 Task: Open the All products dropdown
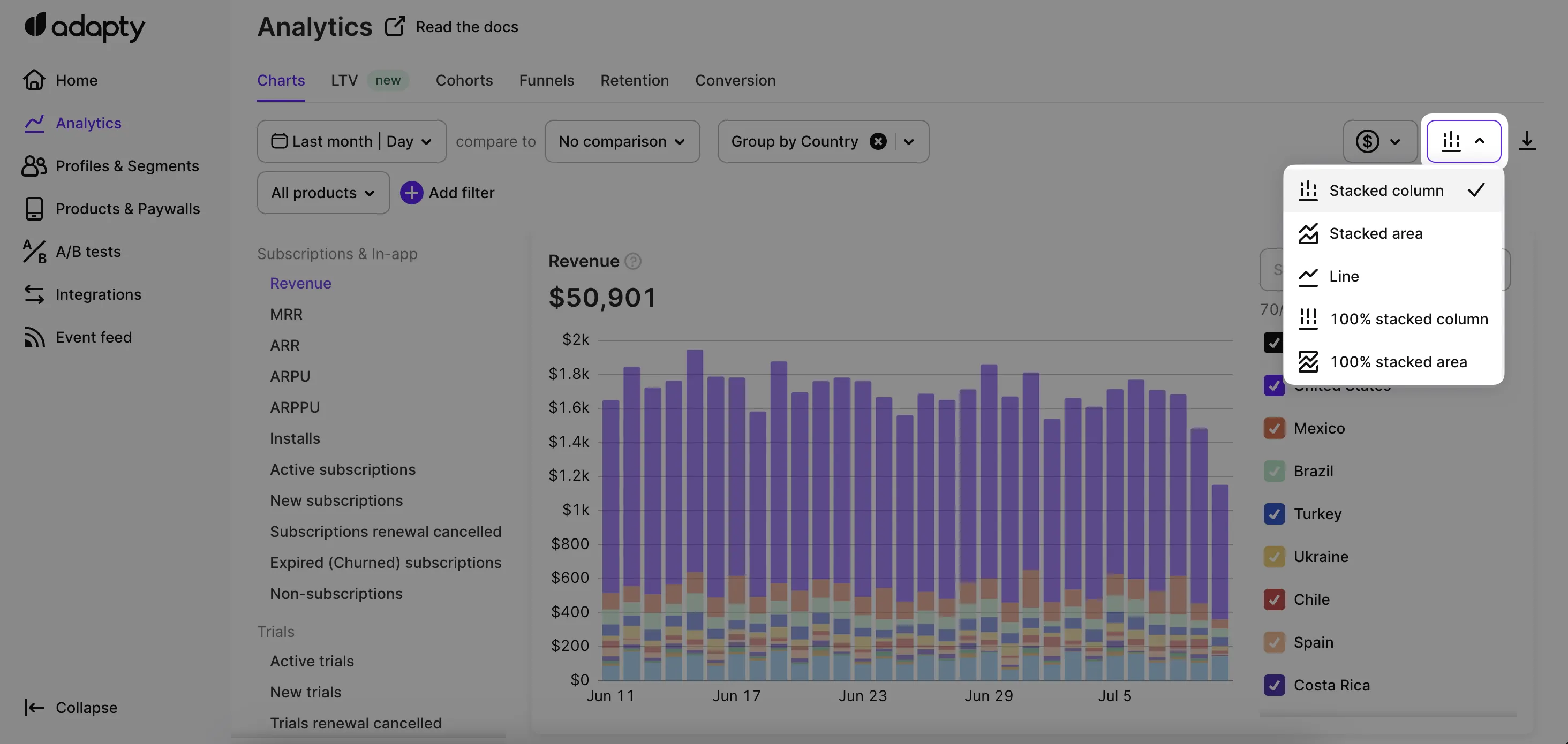(322, 193)
